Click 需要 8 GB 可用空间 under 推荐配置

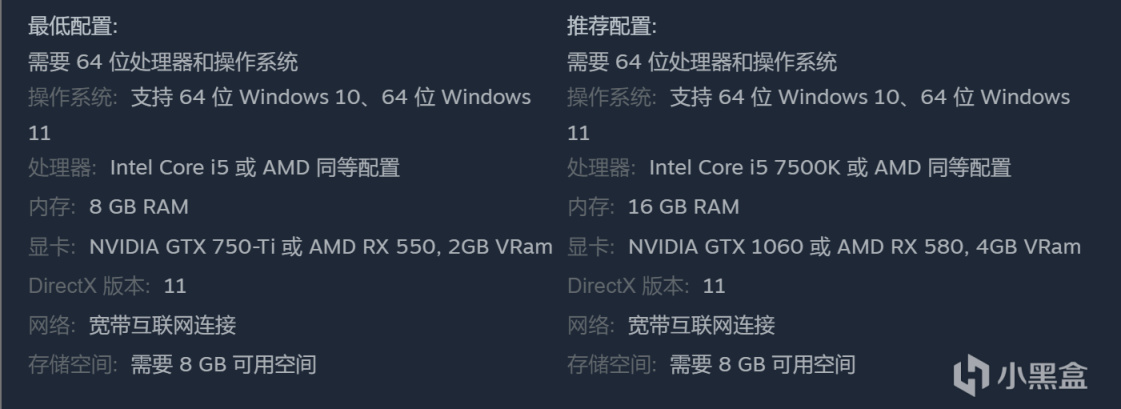[762, 364]
